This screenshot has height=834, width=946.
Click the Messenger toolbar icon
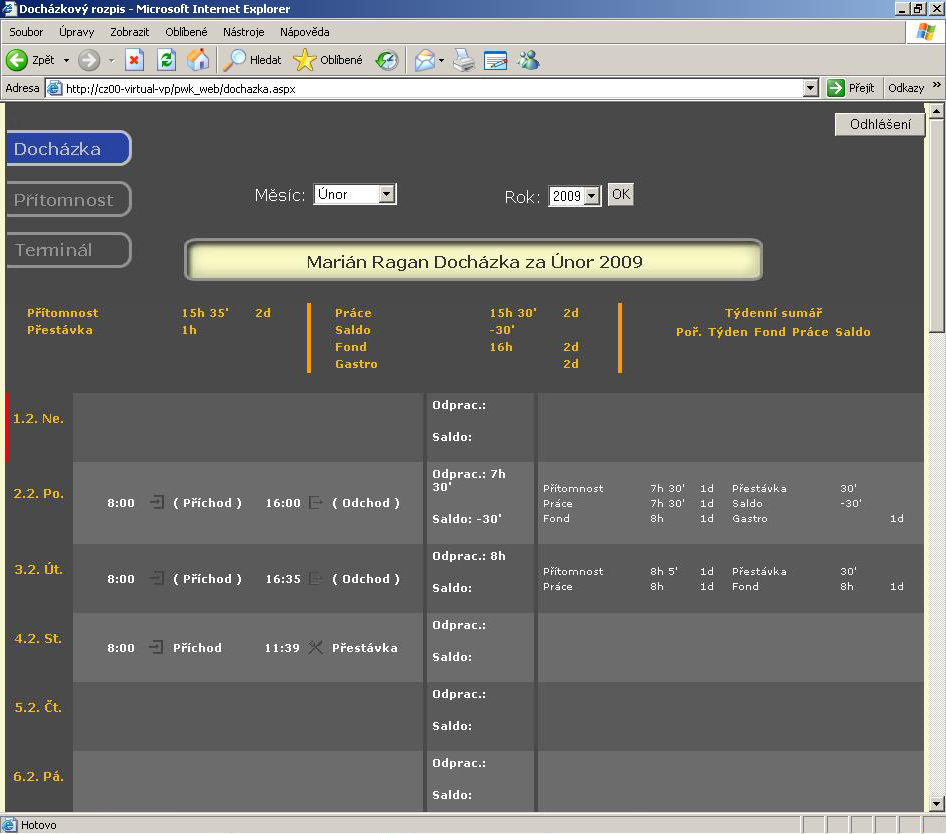tap(528, 60)
